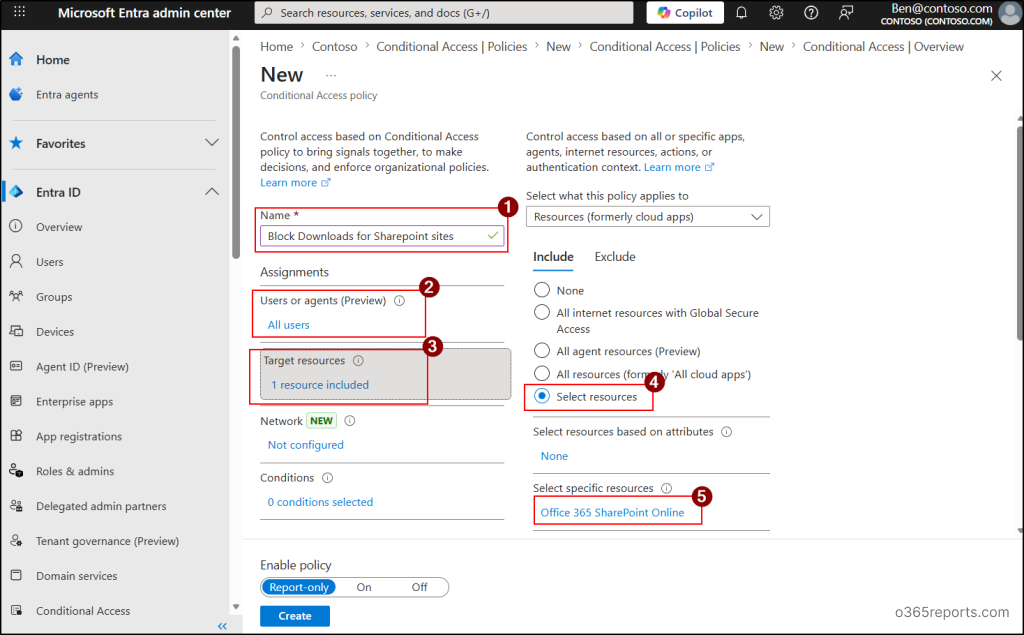Click the Overview info icon in sidebar
Screen dimensions: 1024x635
[x=16, y=227]
